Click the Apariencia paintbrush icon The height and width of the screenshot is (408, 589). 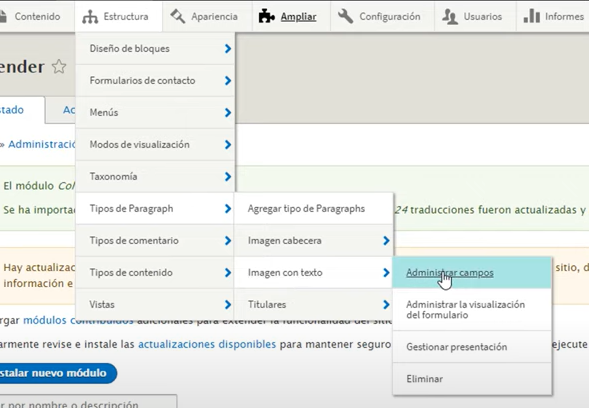point(178,17)
